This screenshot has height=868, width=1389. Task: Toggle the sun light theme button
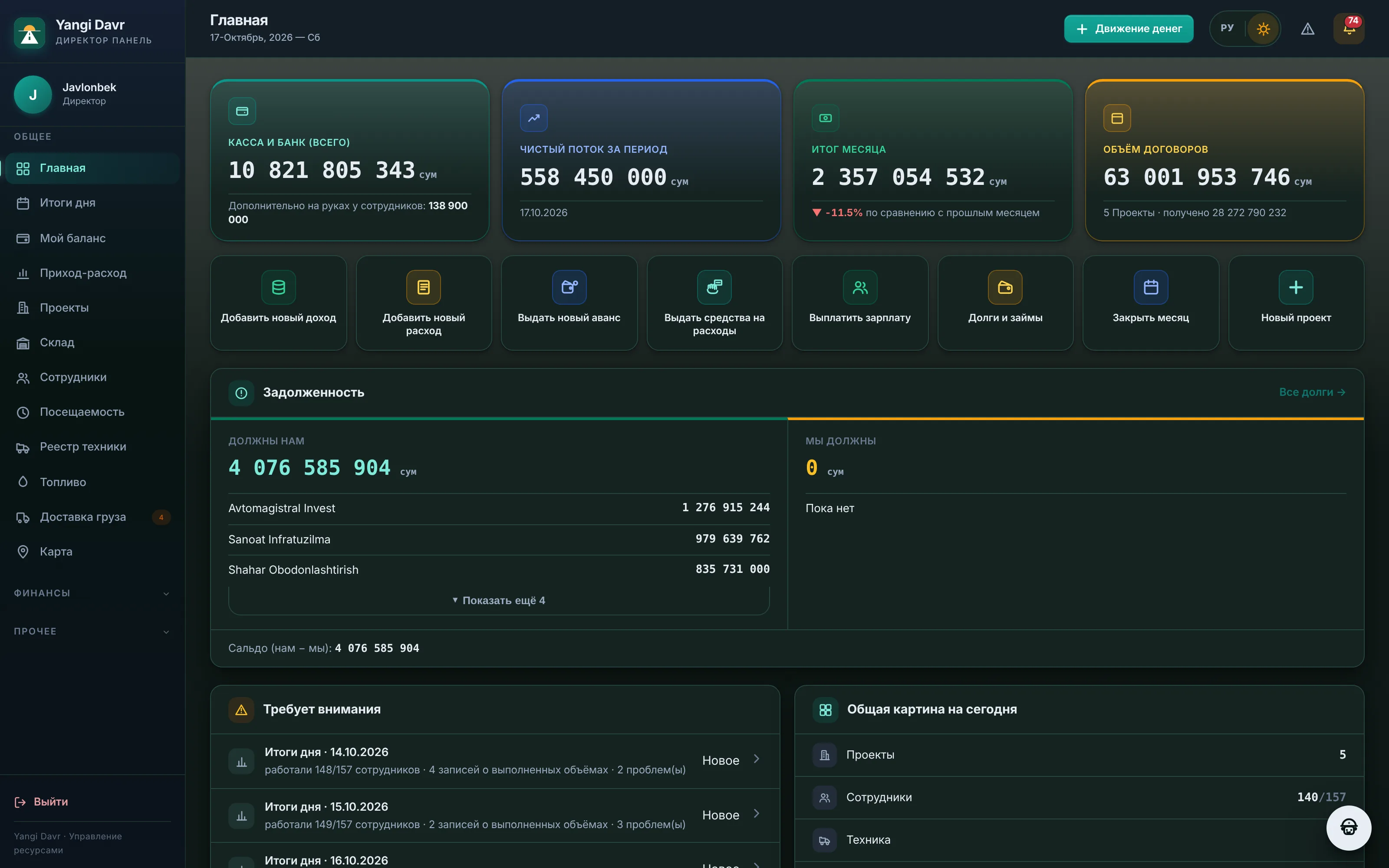click(x=1263, y=29)
